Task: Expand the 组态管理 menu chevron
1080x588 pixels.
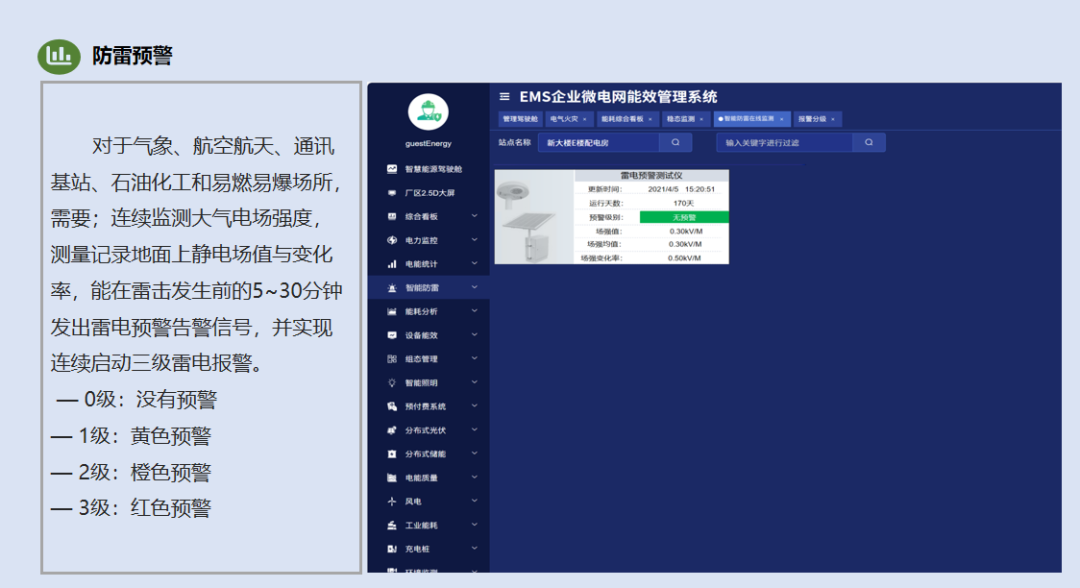Action: [475, 359]
